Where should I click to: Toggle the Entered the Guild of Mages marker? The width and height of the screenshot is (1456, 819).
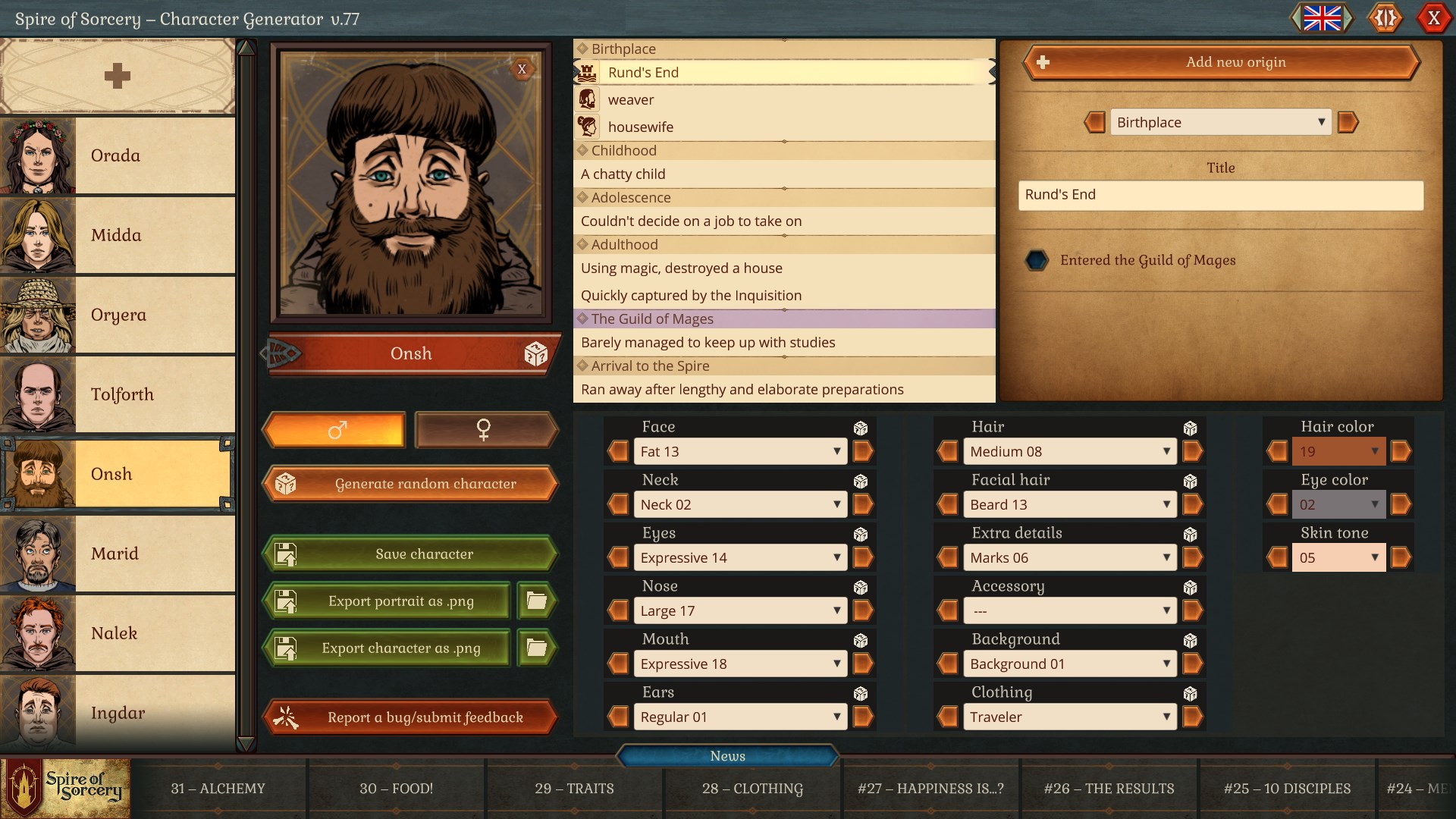pos(1037,260)
